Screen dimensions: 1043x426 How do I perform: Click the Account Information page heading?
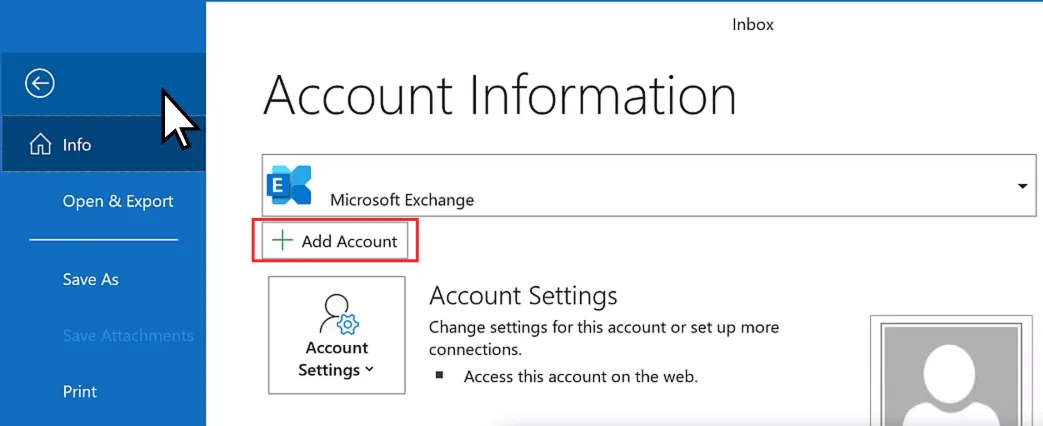tap(499, 97)
